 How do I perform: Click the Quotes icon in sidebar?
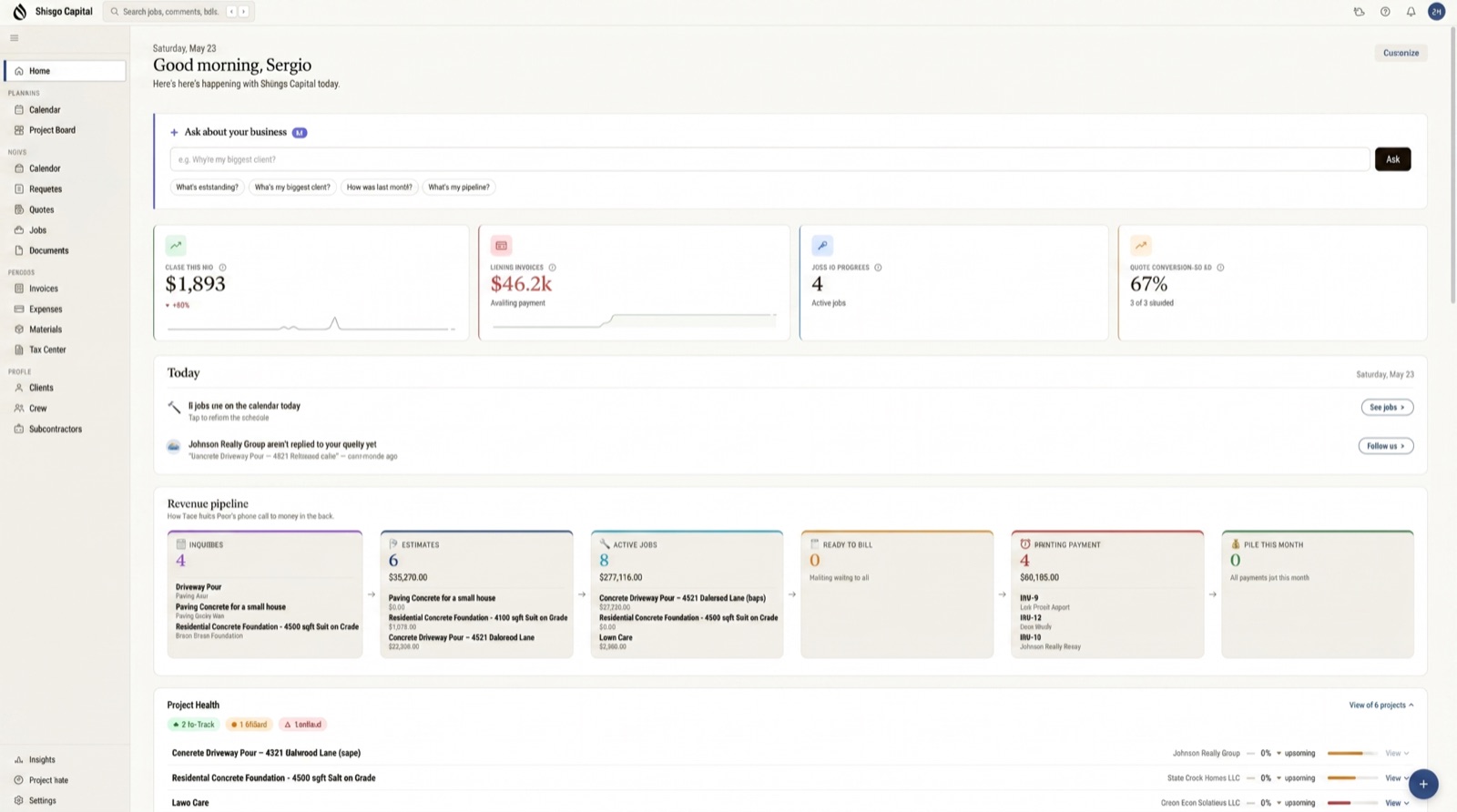[19, 209]
